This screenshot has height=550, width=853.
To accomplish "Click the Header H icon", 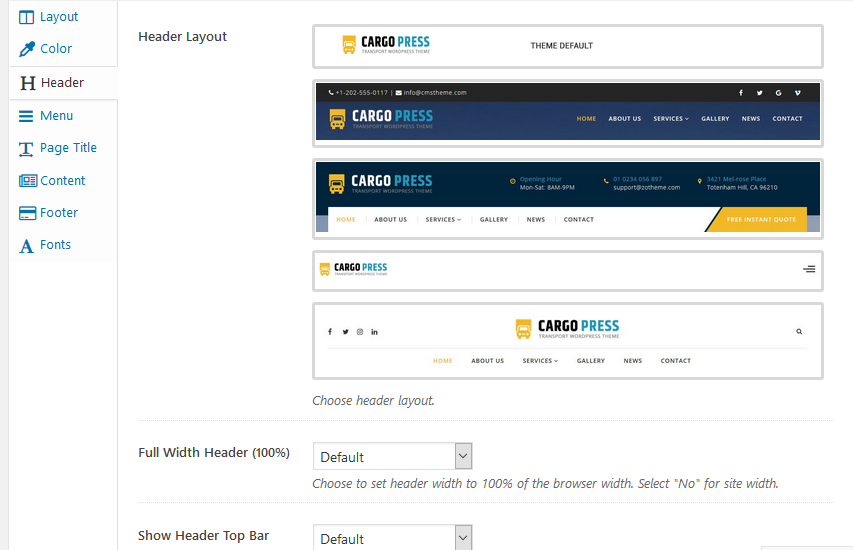I will click(28, 83).
